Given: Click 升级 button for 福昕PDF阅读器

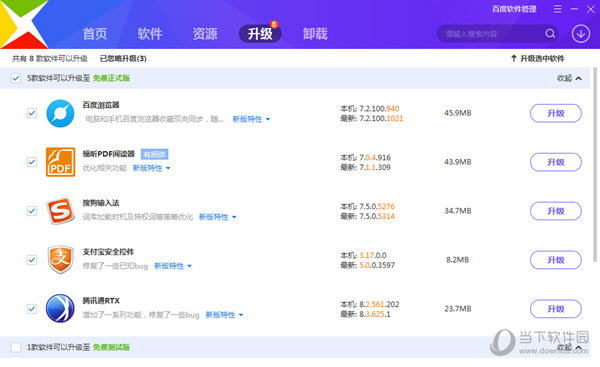Looking at the screenshot, I should point(556,162).
